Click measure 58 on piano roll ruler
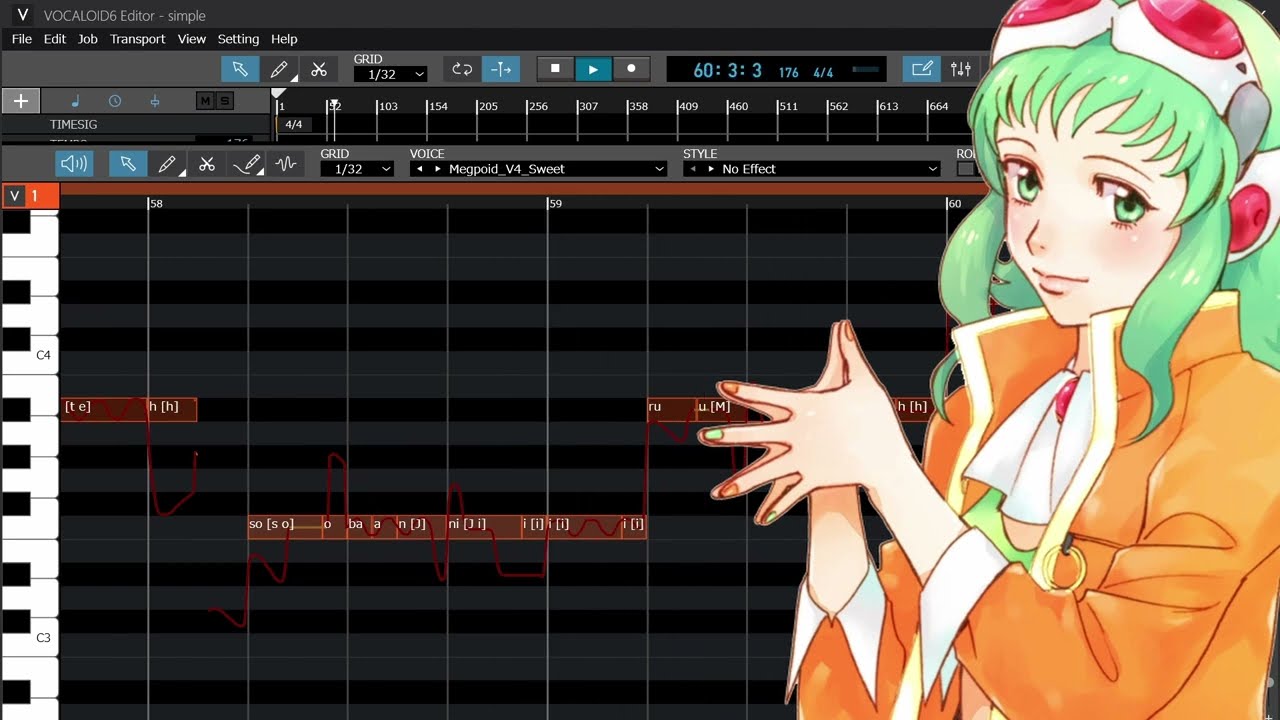This screenshot has width=1280, height=720. pyautogui.click(x=156, y=203)
